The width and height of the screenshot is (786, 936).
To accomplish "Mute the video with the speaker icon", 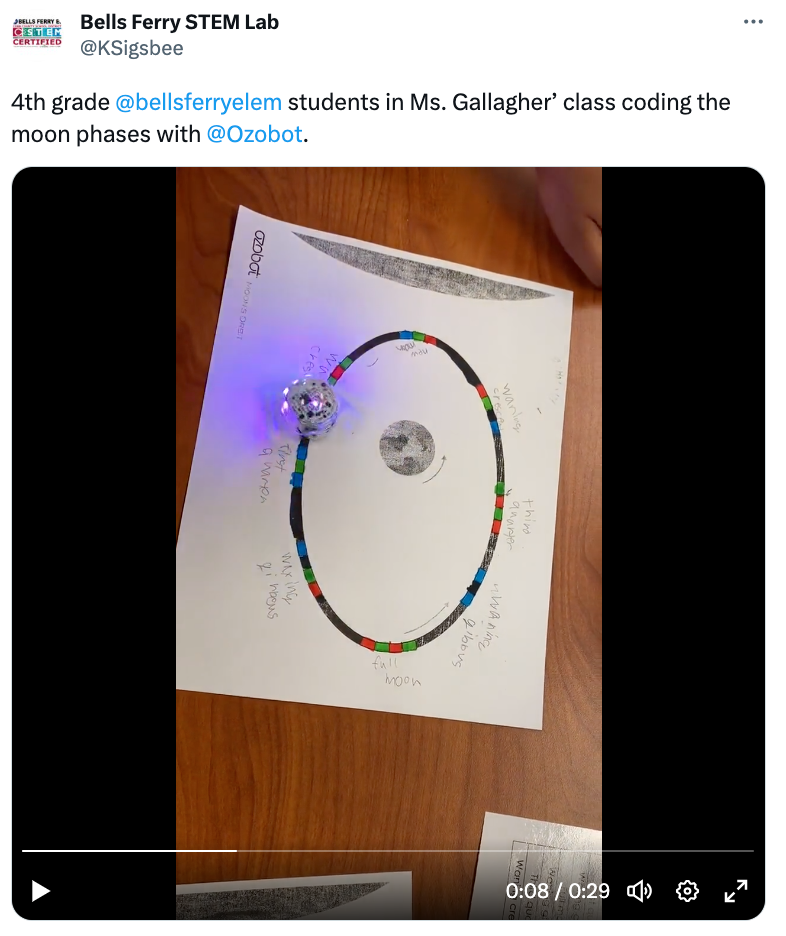I will pyautogui.click(x=639, y=891).
